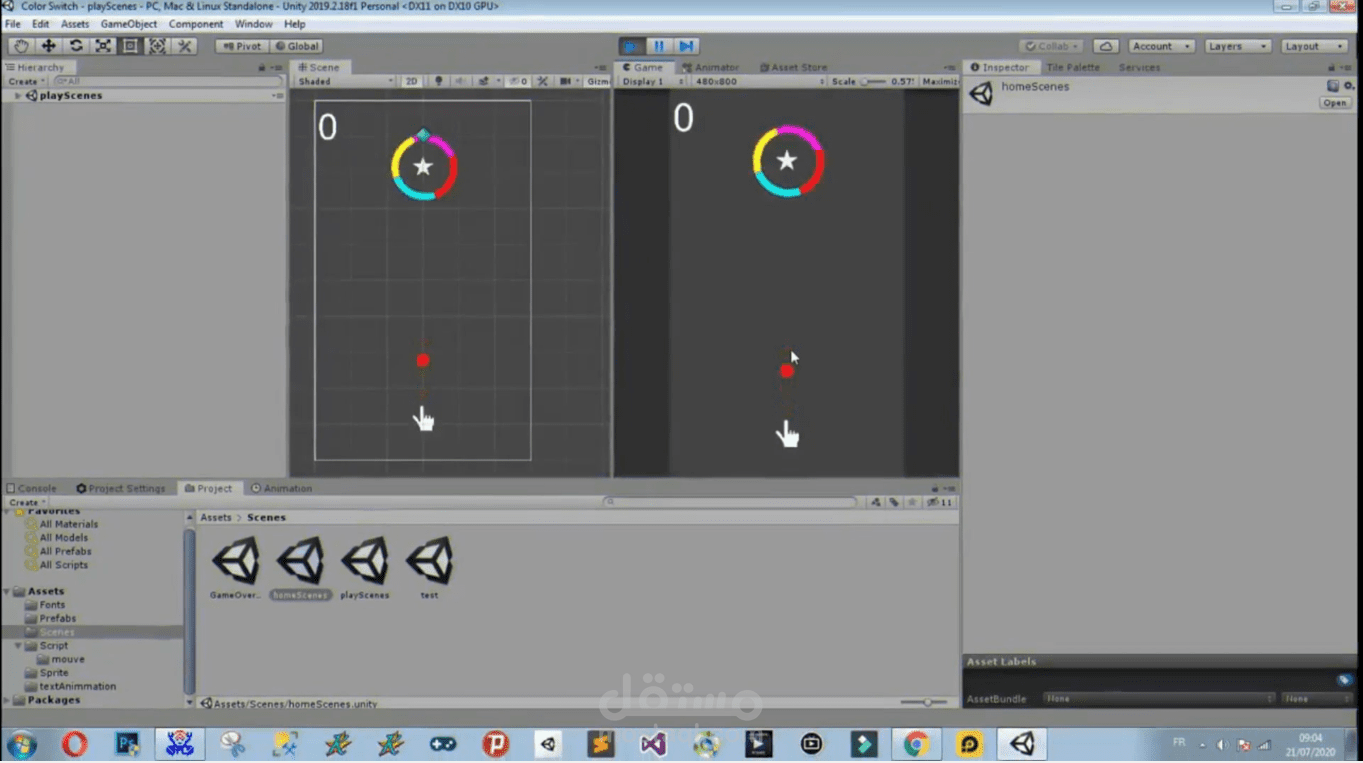Viewport: 1363px width, 763px height.
Task: Open the File menu
Action: 13,24
